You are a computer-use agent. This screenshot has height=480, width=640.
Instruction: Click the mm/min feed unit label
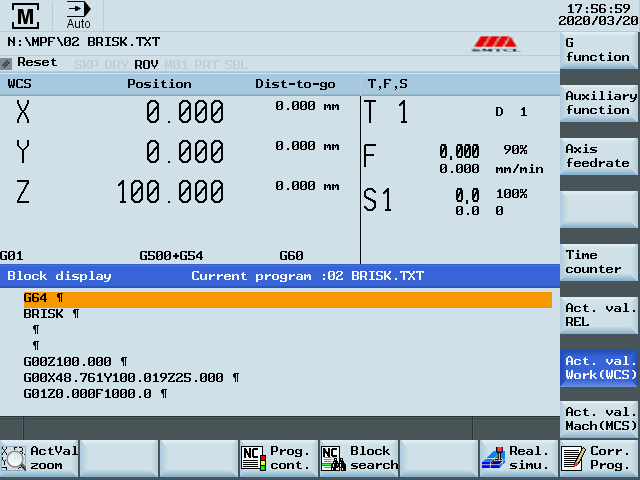tap(519, 169)
